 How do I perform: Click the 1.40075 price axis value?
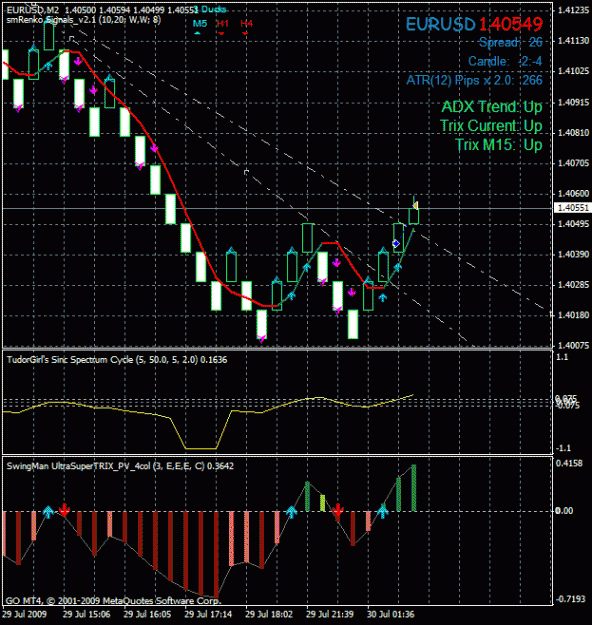(573, 346)
